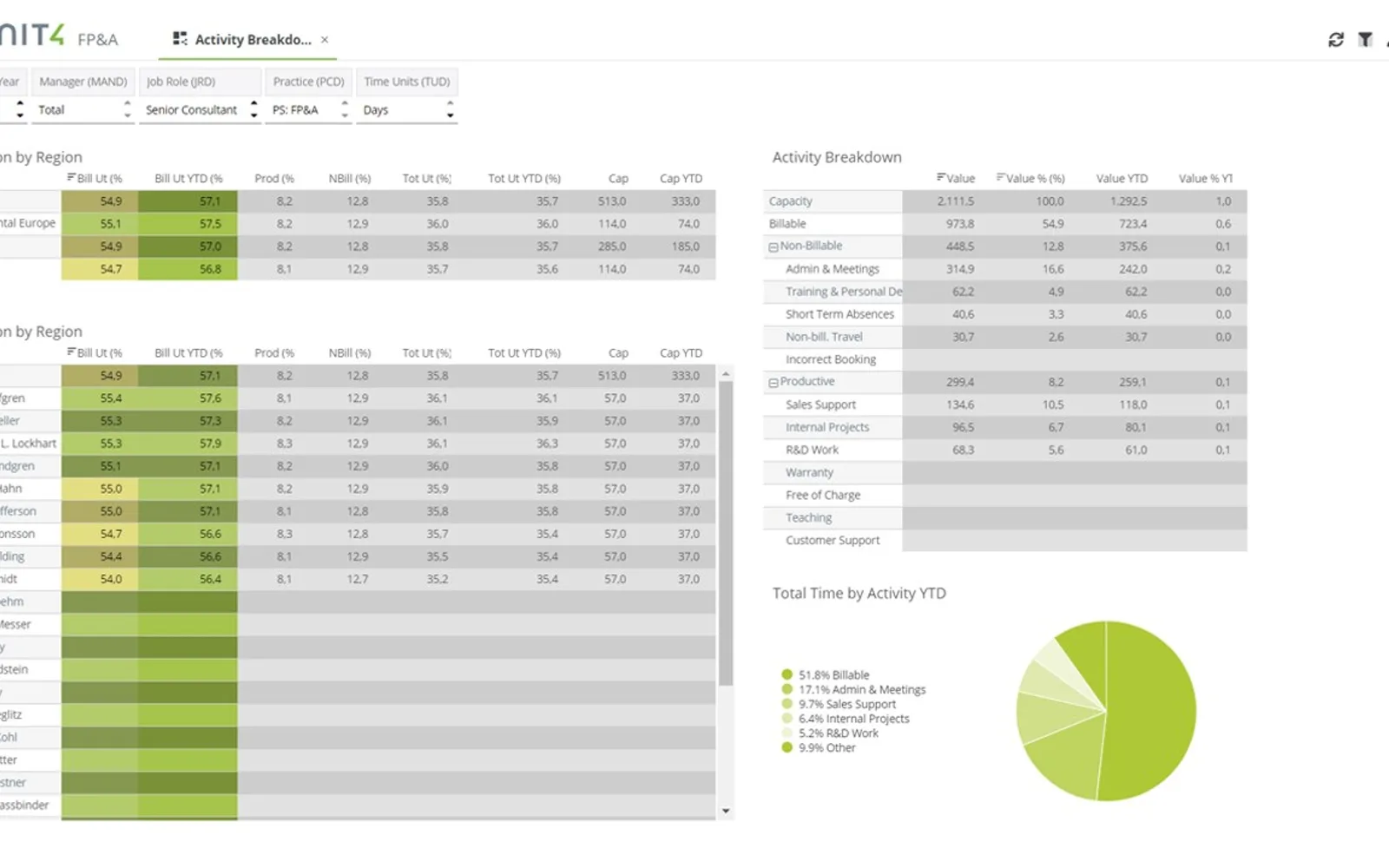Select the Customer Support row label
The image size is (1389, 868).
click(833, 540)
